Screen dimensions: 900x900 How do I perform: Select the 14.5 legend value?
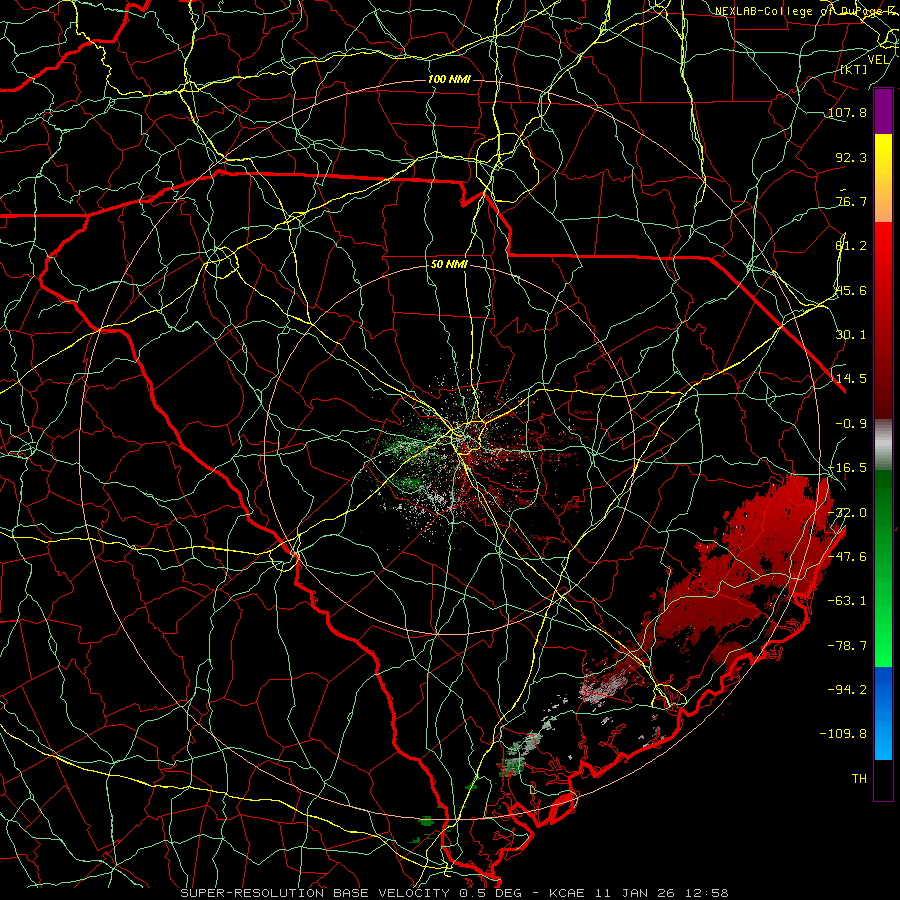pos(851,379)
